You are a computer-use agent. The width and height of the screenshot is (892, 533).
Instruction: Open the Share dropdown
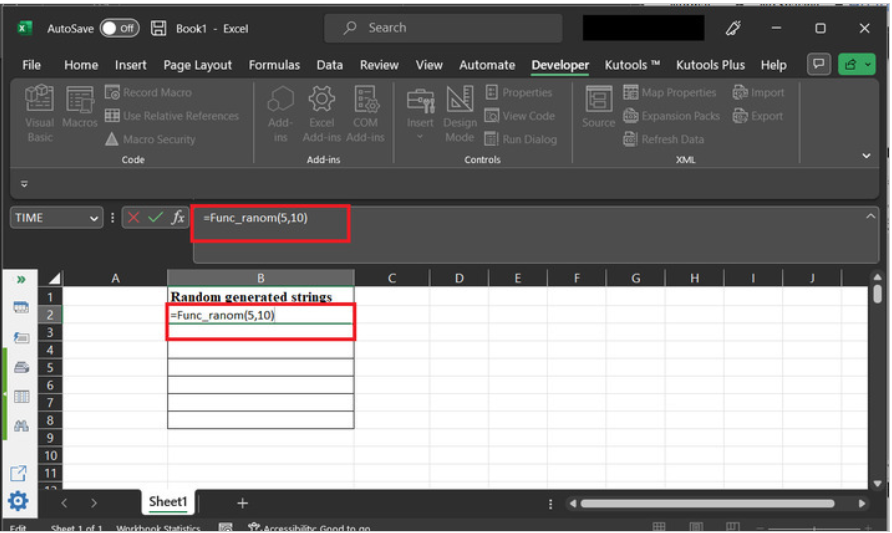point(856,64)
